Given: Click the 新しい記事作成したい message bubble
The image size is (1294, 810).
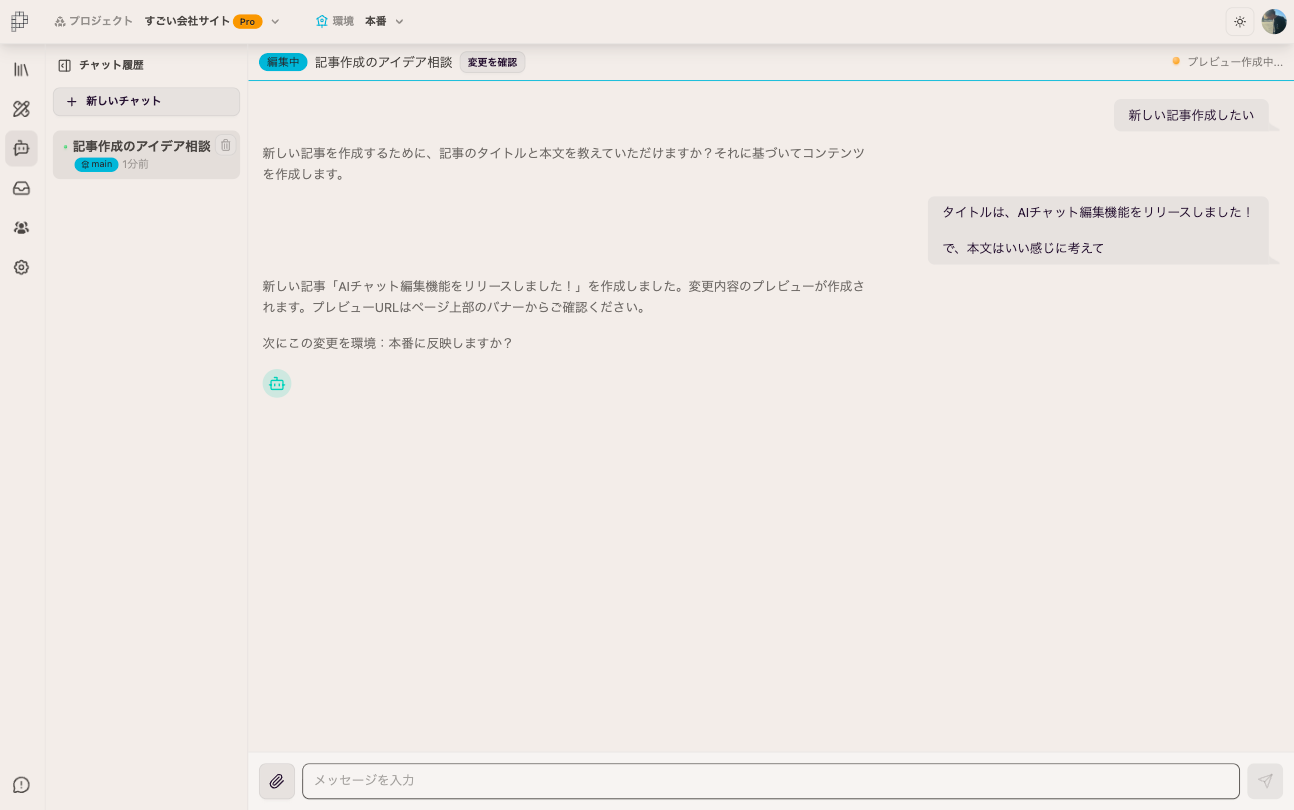Looking at the screenshot, I should click(x=1191, y=115).
